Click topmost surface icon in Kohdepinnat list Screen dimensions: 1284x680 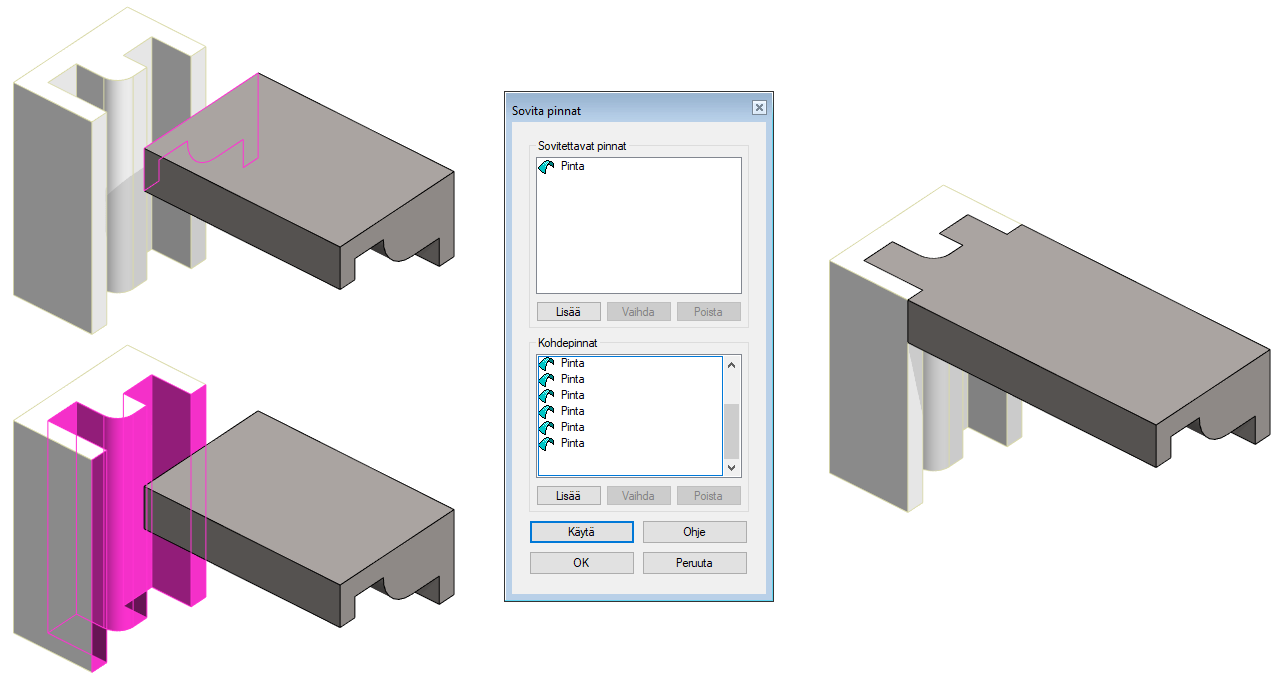[x=546, y=364]
